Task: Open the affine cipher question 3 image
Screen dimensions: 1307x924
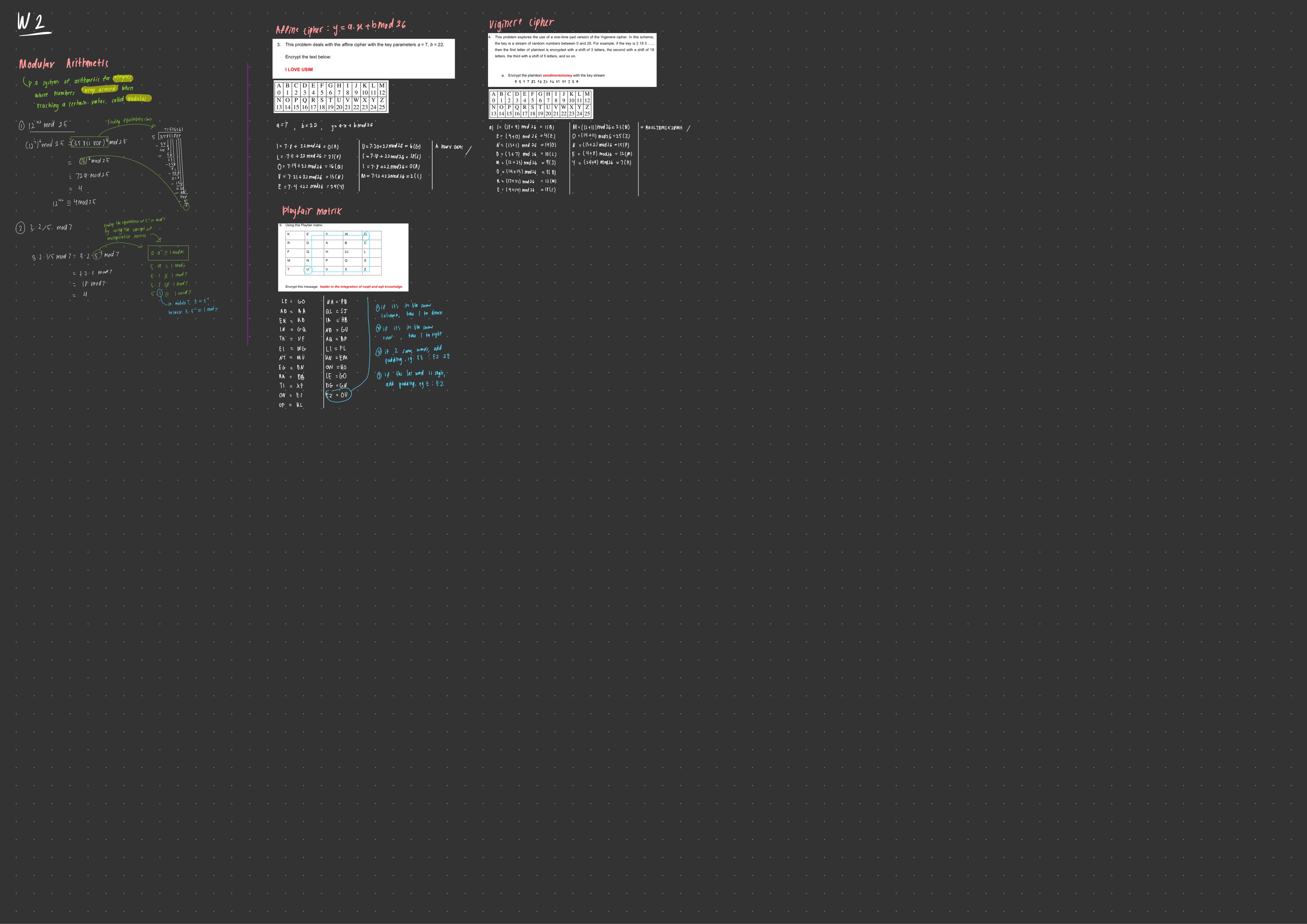Action: 363,59
